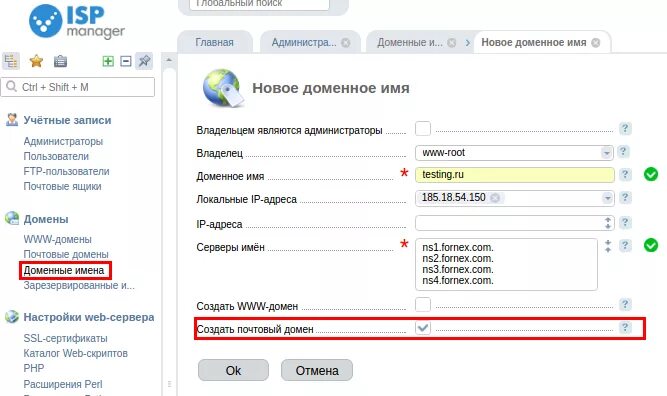The height and width of the screenshot is (396, 667).
Task: Open WWW-домены in the sidebar
Action: click(57, 239)
